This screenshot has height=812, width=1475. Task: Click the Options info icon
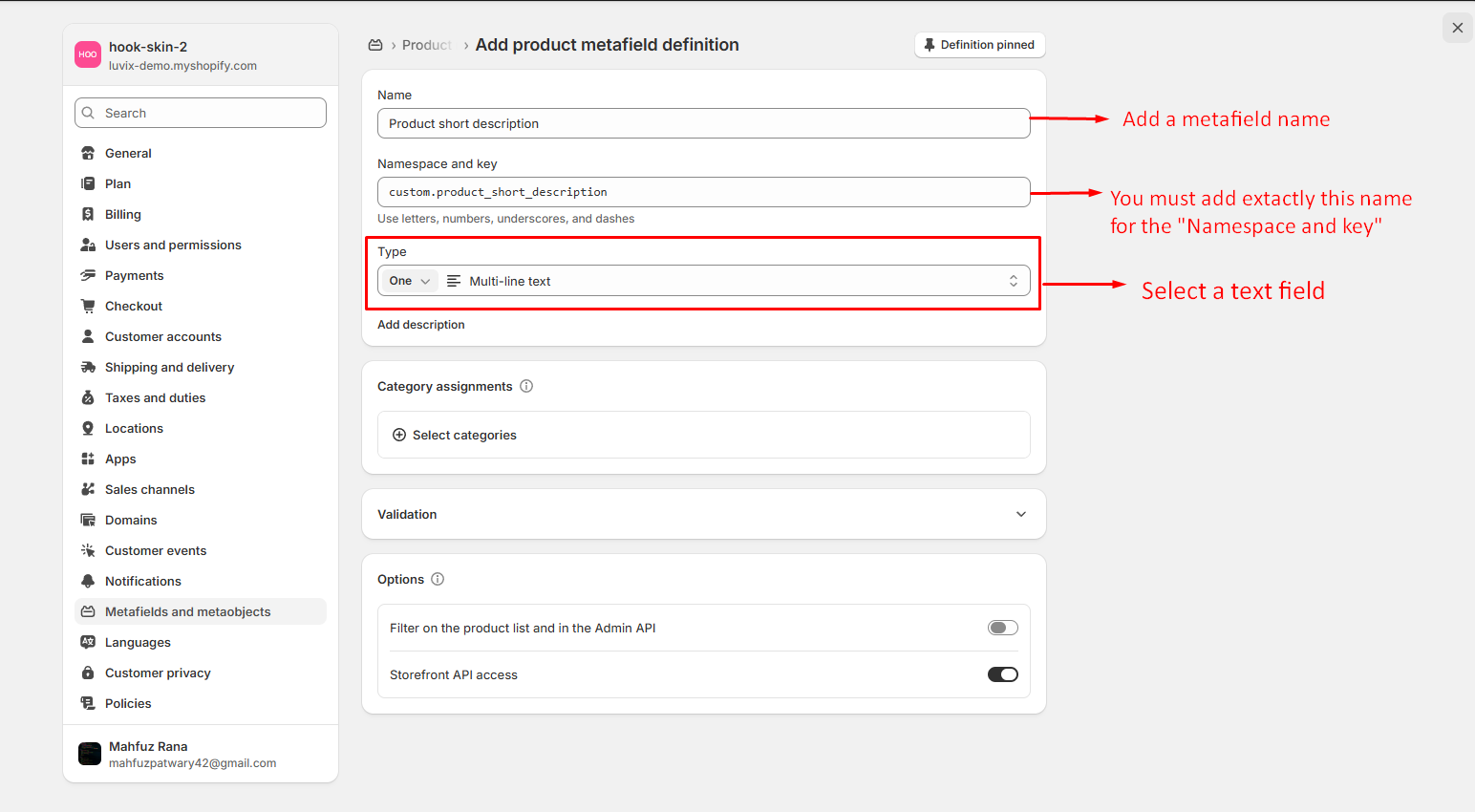click(x=438, y=579)
